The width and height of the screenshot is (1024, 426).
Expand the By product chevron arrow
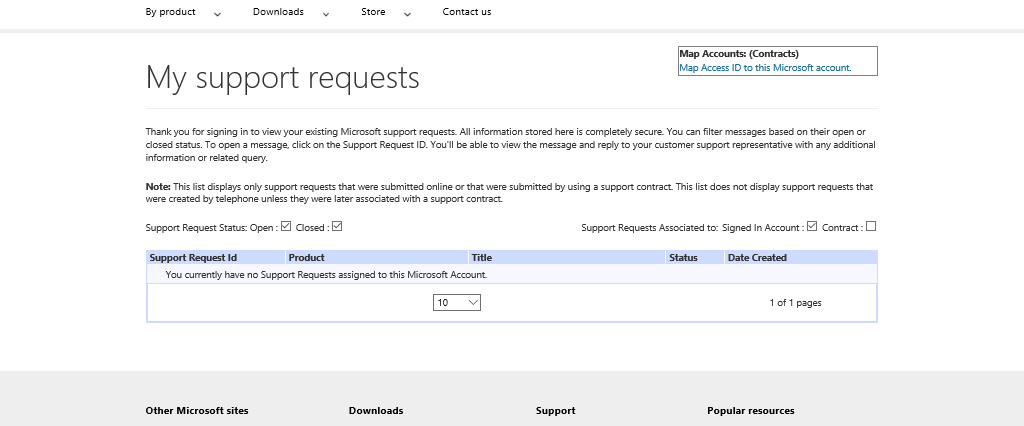pos(218,14)
